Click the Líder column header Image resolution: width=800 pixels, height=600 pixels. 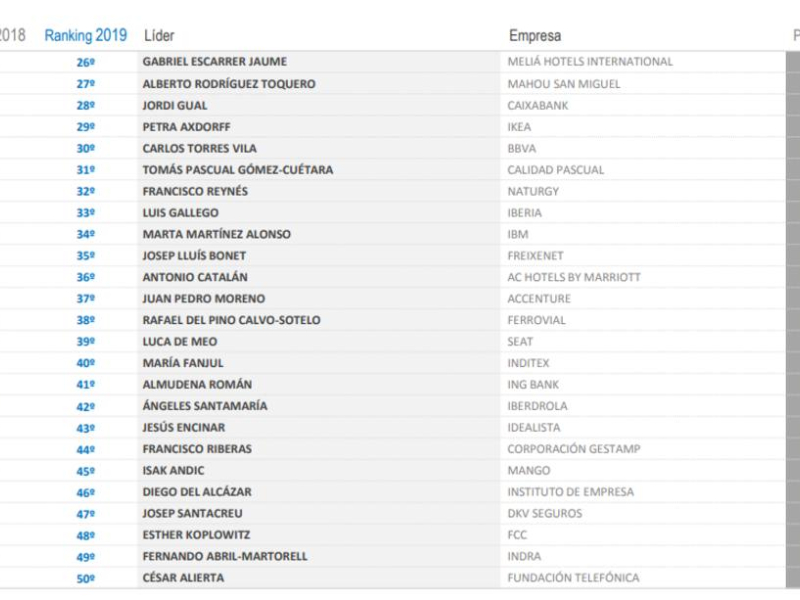click(x=159, y=36)
